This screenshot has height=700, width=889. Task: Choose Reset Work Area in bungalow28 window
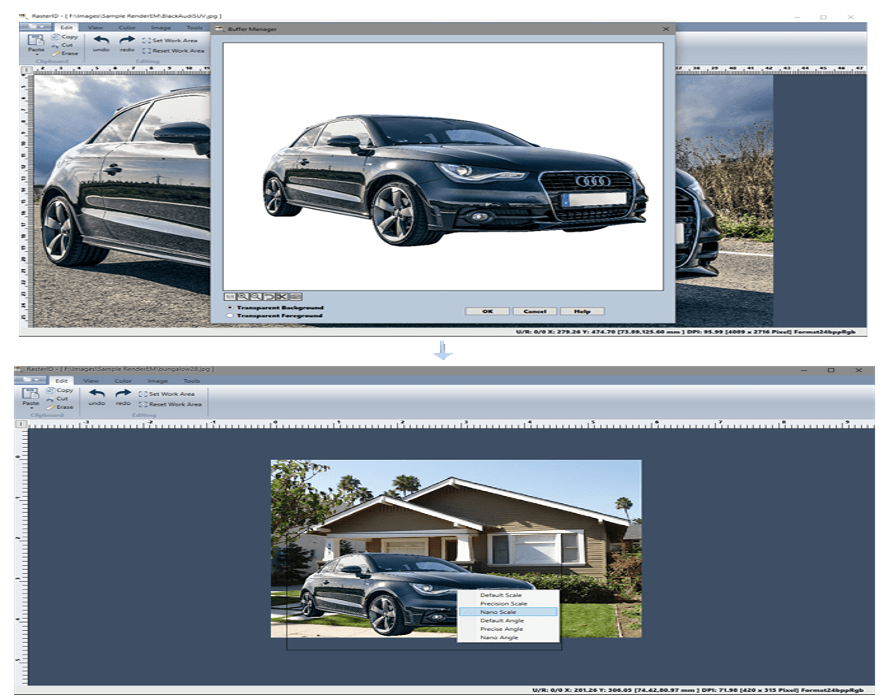coord(170,404)
